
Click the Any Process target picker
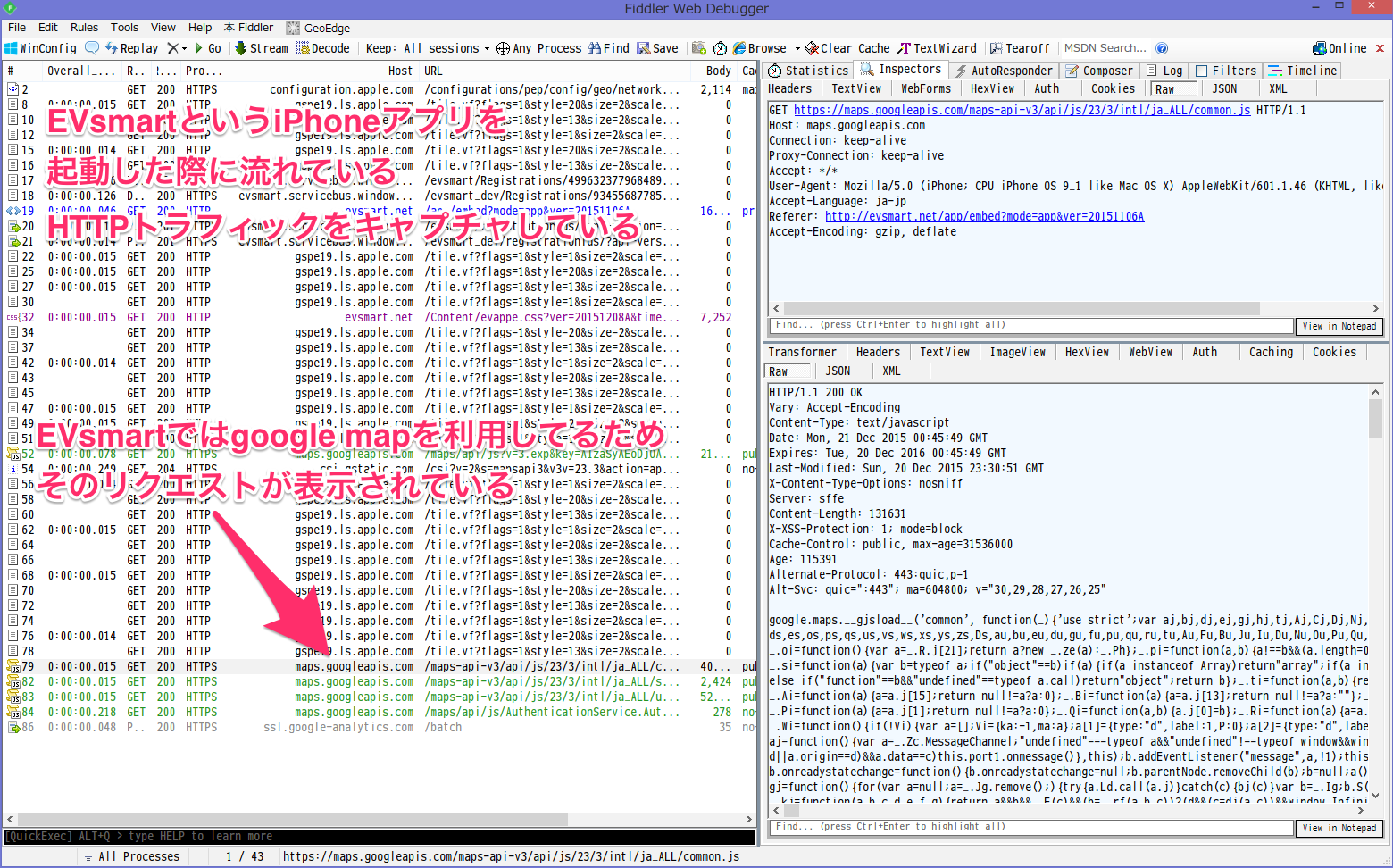(x=538, y=48)
